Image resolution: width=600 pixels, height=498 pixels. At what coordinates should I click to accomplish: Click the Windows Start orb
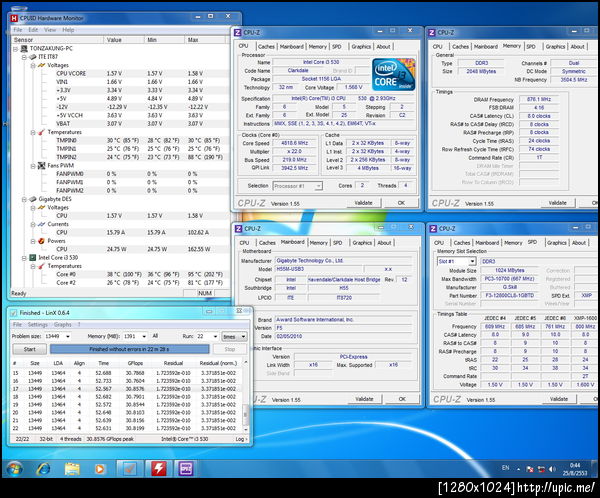pos(15,468)
